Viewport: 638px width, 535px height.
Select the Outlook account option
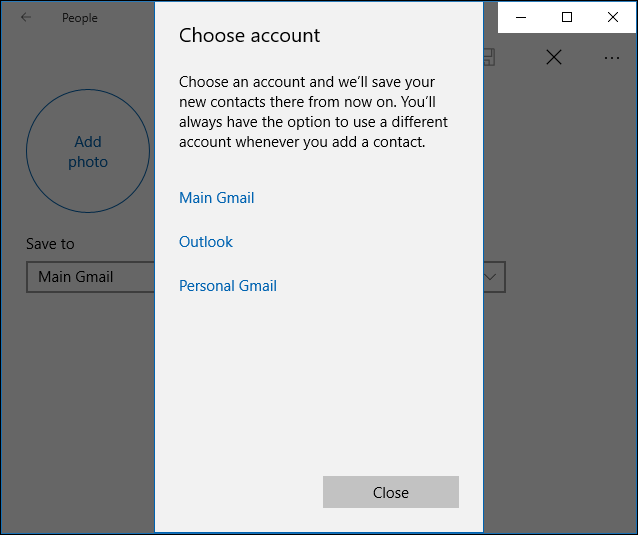(x=206, y=242)
